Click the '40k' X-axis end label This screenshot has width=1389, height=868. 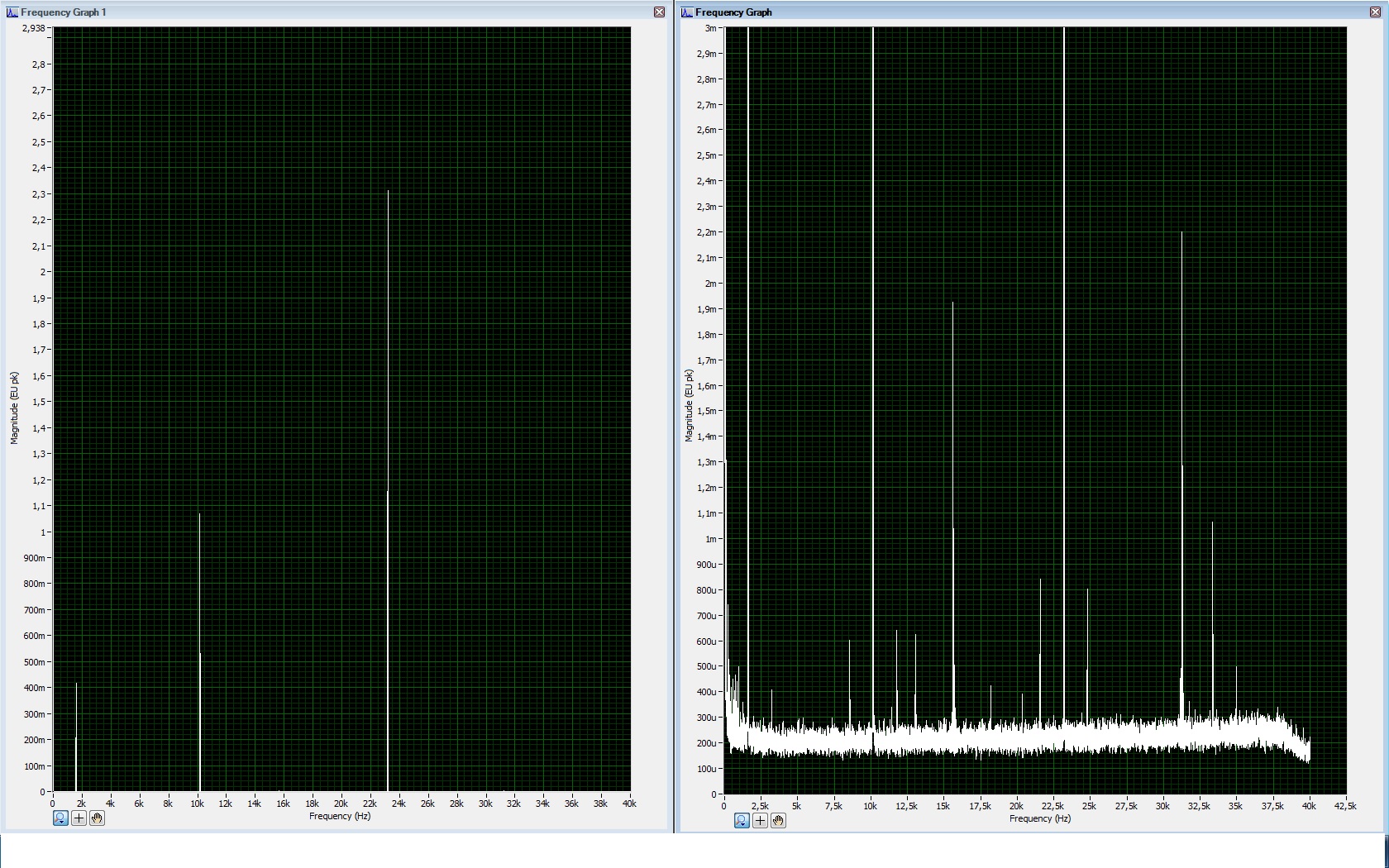click(629, 804)
